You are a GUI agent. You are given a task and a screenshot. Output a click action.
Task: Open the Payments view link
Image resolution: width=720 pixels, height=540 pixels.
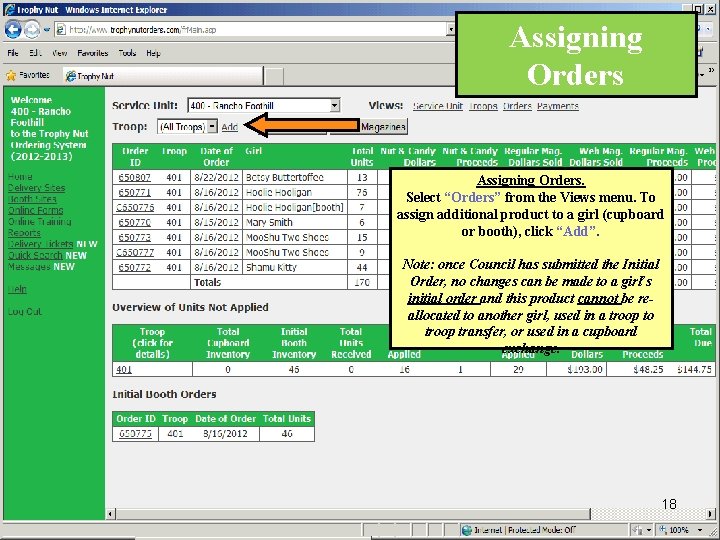click(557, 106)
